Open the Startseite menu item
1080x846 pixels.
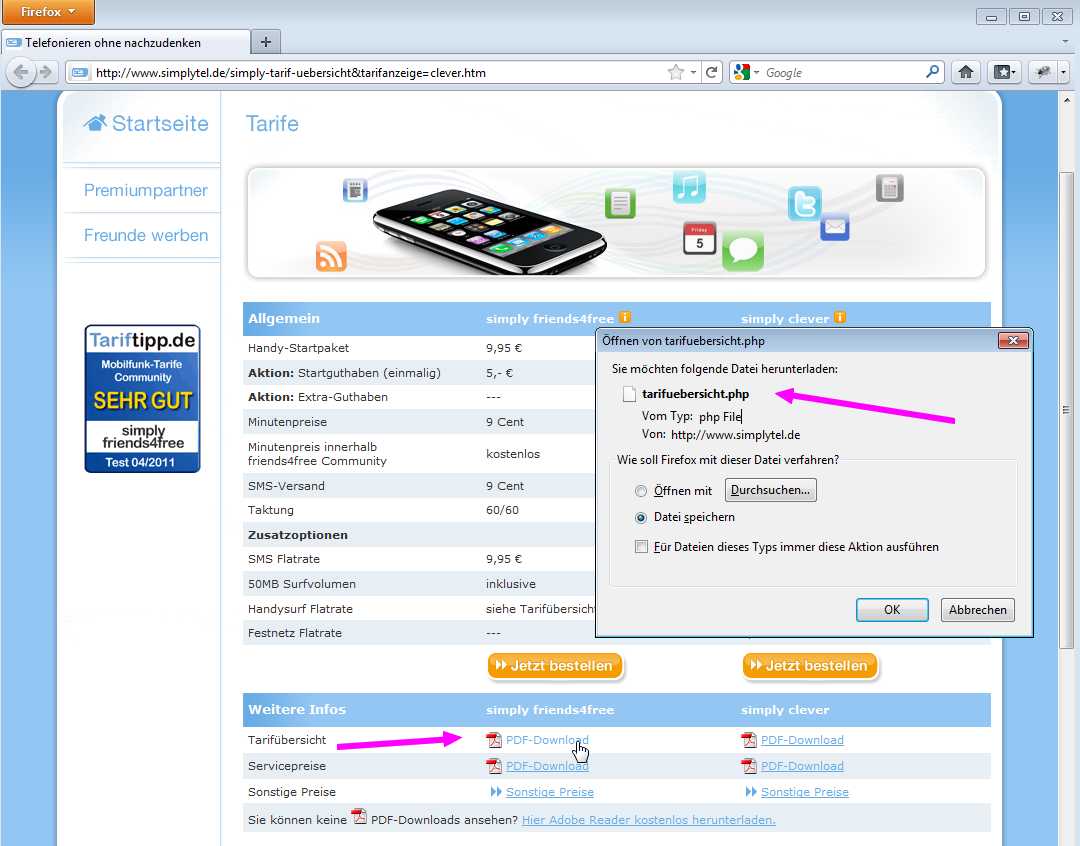(x=146, y=123)
